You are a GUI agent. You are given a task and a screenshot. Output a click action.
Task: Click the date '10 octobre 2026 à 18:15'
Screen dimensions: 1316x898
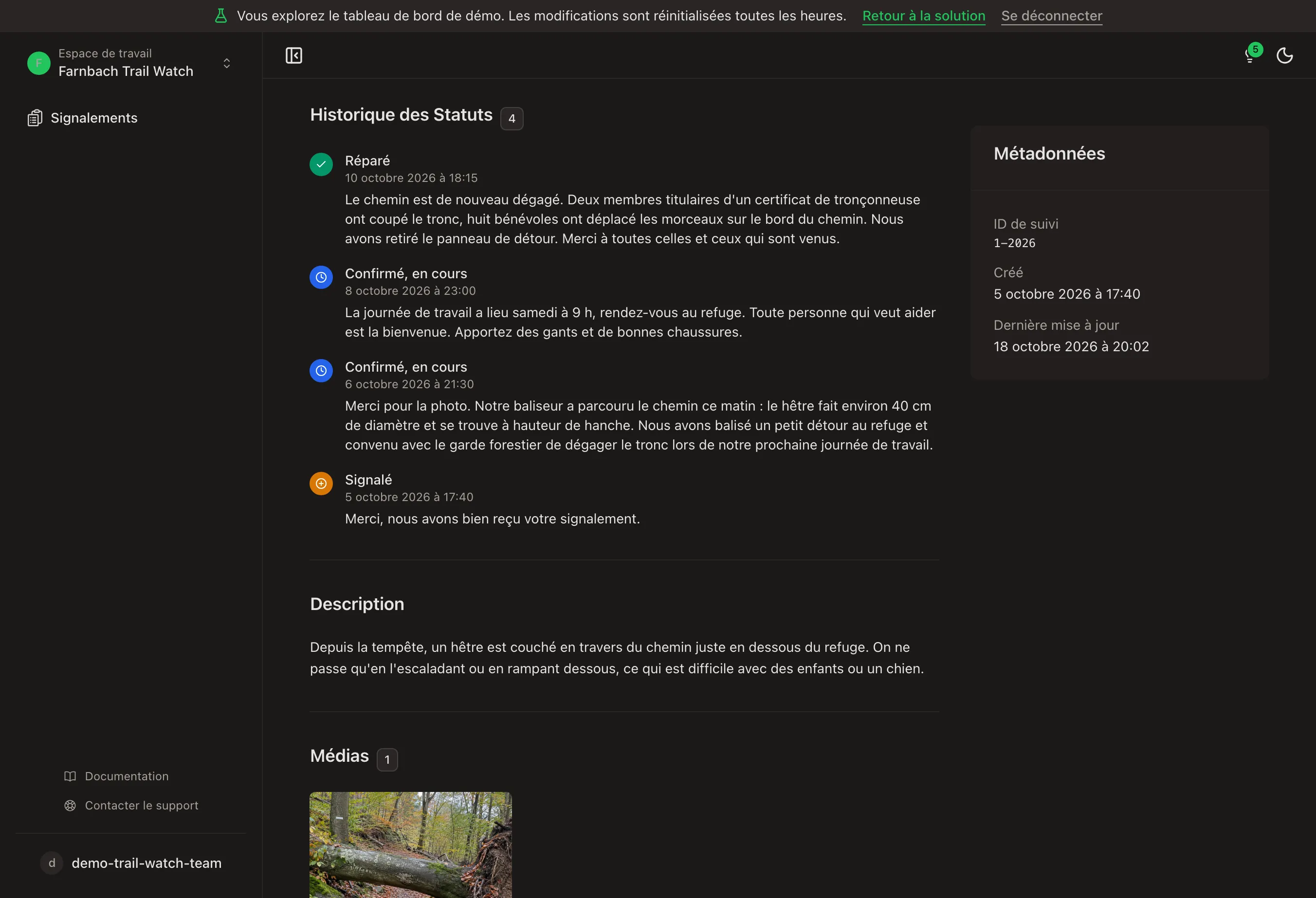pos(411,178)
